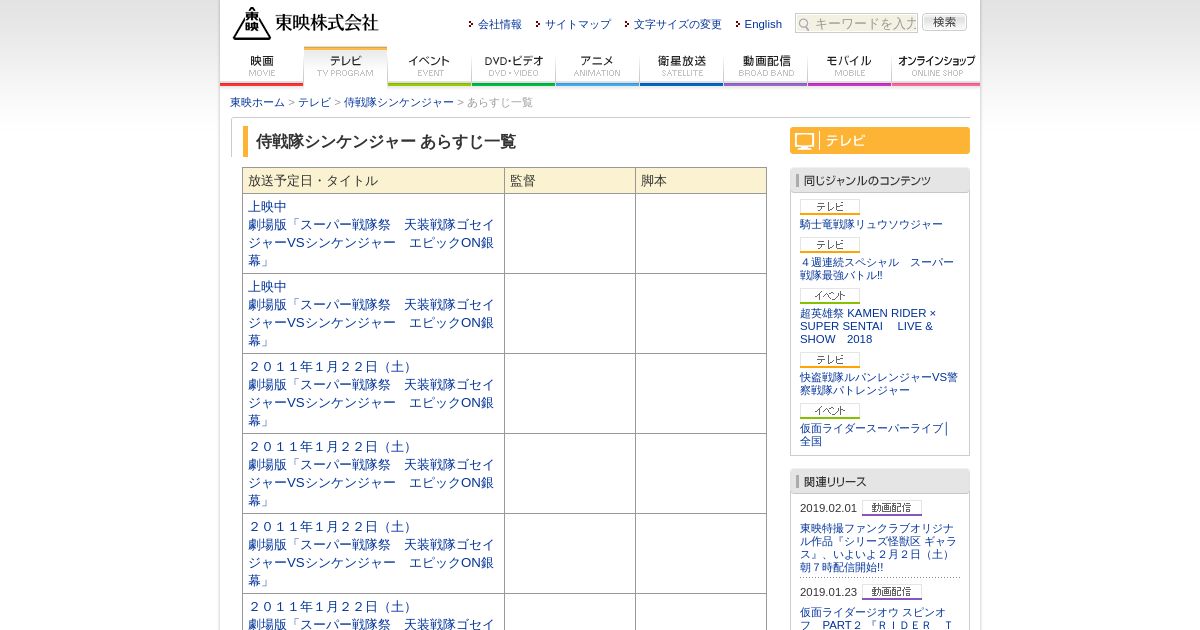Click the 2019.02.01 release date
This screenshot has height=630, width=1200.
point(828,508)
